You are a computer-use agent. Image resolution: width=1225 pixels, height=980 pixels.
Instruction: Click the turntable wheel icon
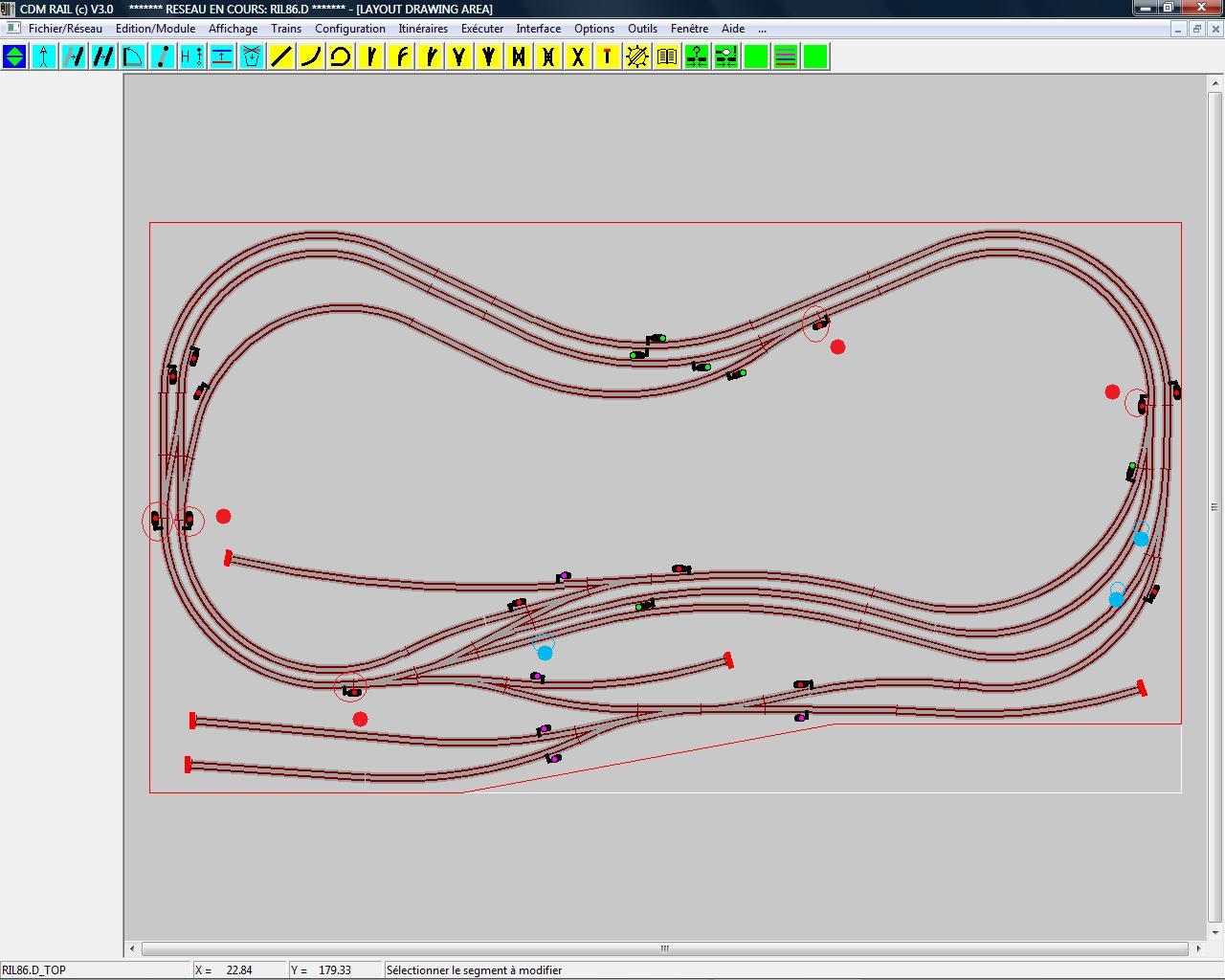637,57
